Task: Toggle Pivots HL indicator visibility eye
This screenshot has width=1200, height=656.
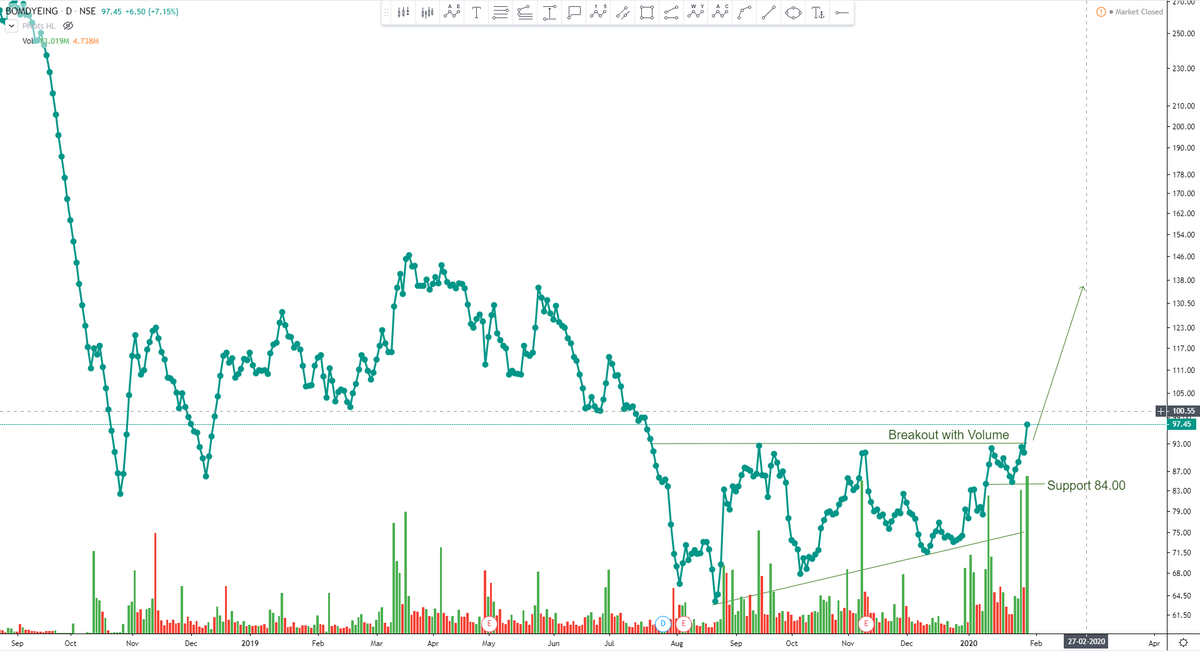Action: click(67, 25)
